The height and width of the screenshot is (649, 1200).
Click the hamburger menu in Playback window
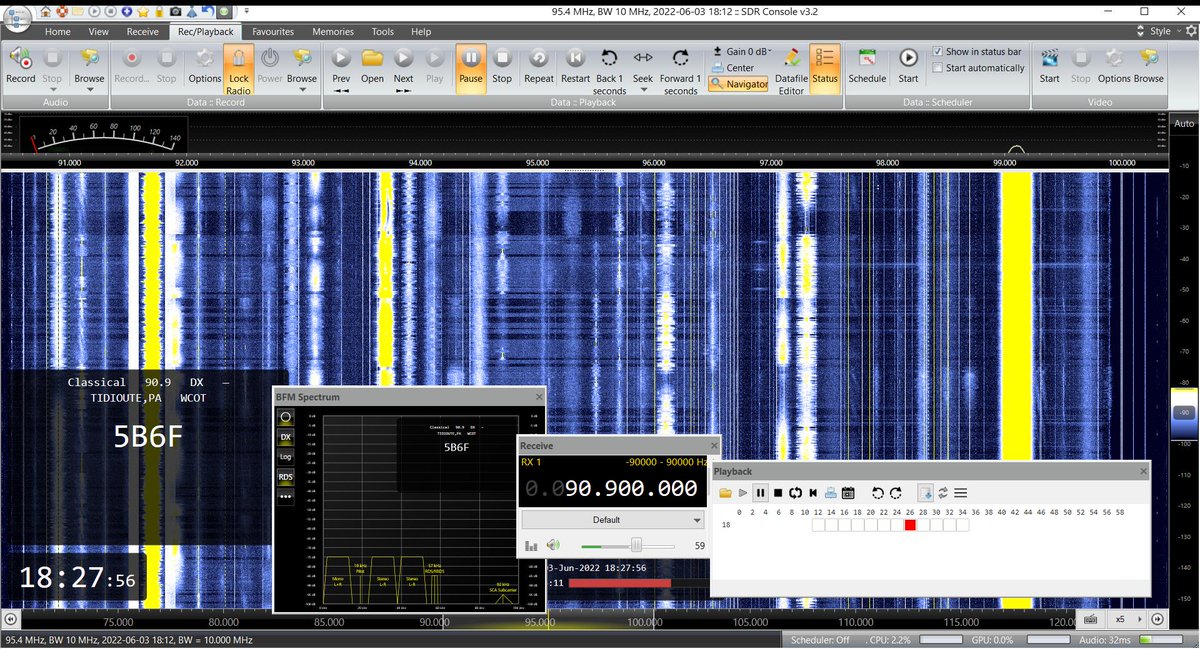(x=960, y=493)
